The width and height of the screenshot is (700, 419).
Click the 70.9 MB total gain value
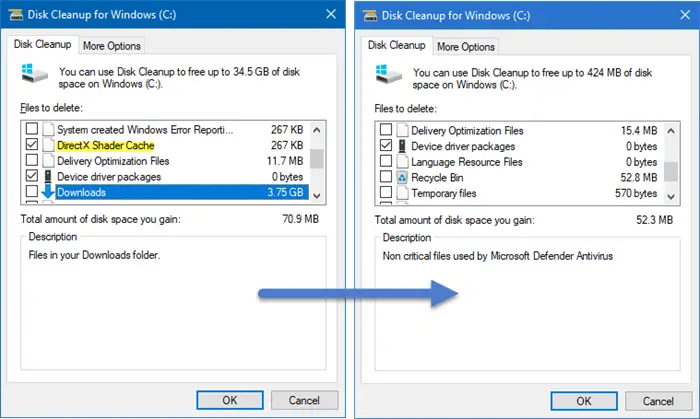tap(300, 219)
